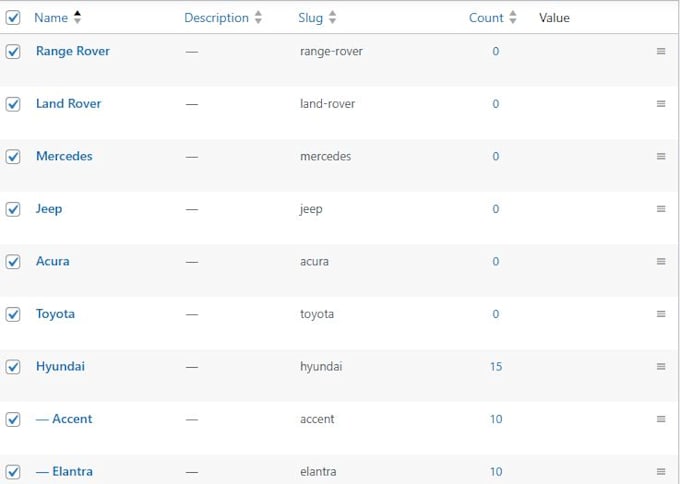
Task: Sort the table by Description column
Action: [216, 18]
